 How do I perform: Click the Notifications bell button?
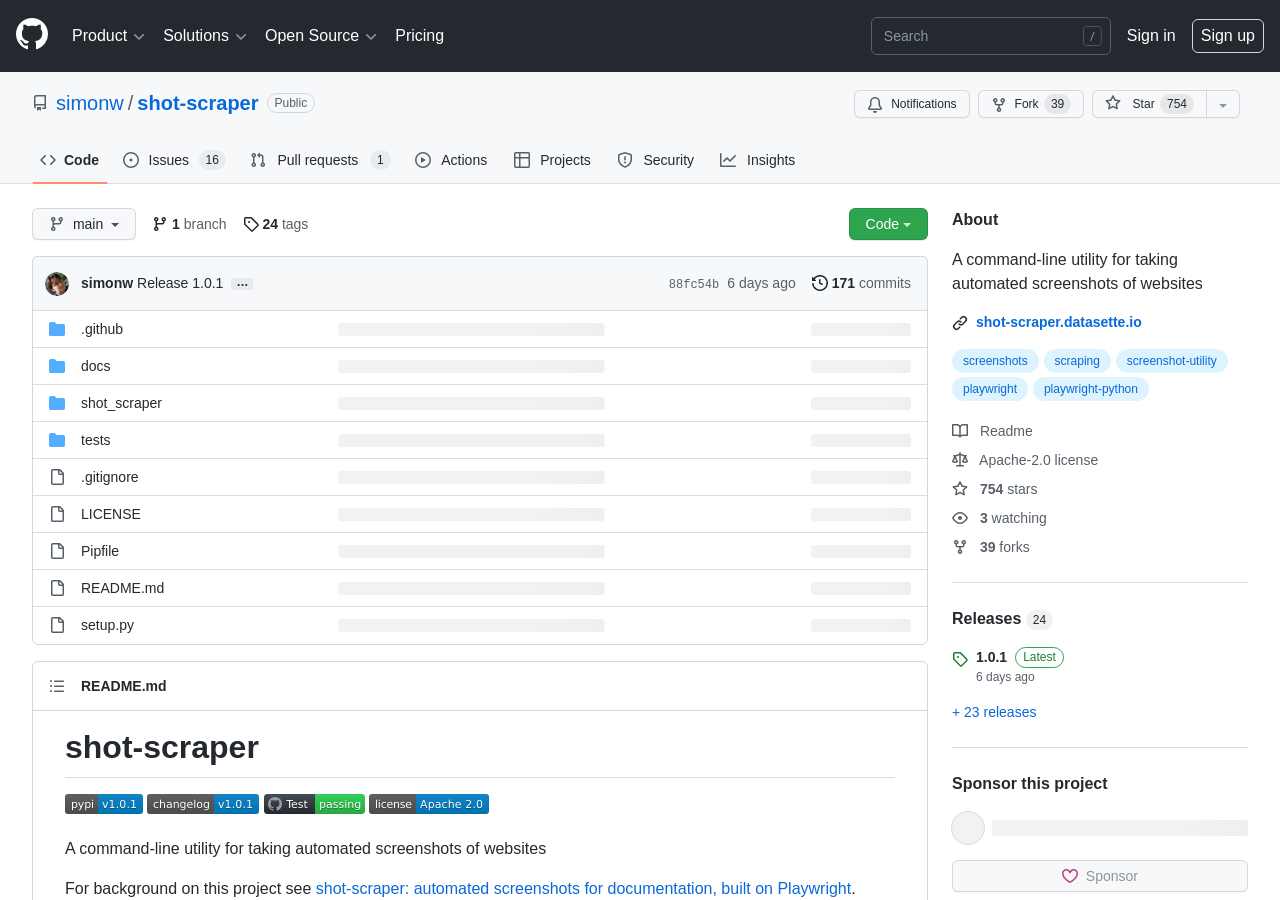click(x=911, y=104)
